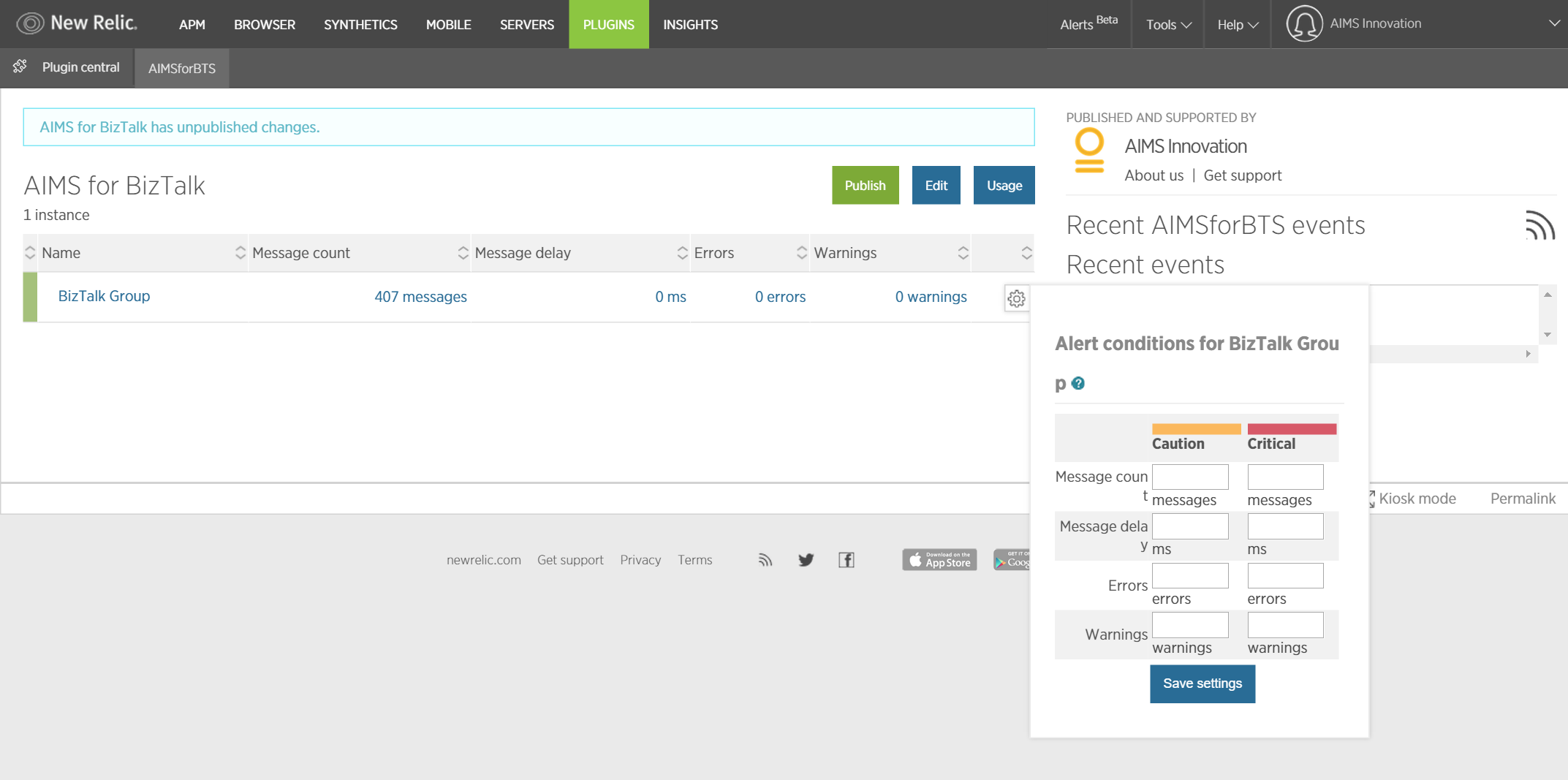Click publisher Get support link
The width and height of the screenshot is (1568, 780).
(1242, 175)
